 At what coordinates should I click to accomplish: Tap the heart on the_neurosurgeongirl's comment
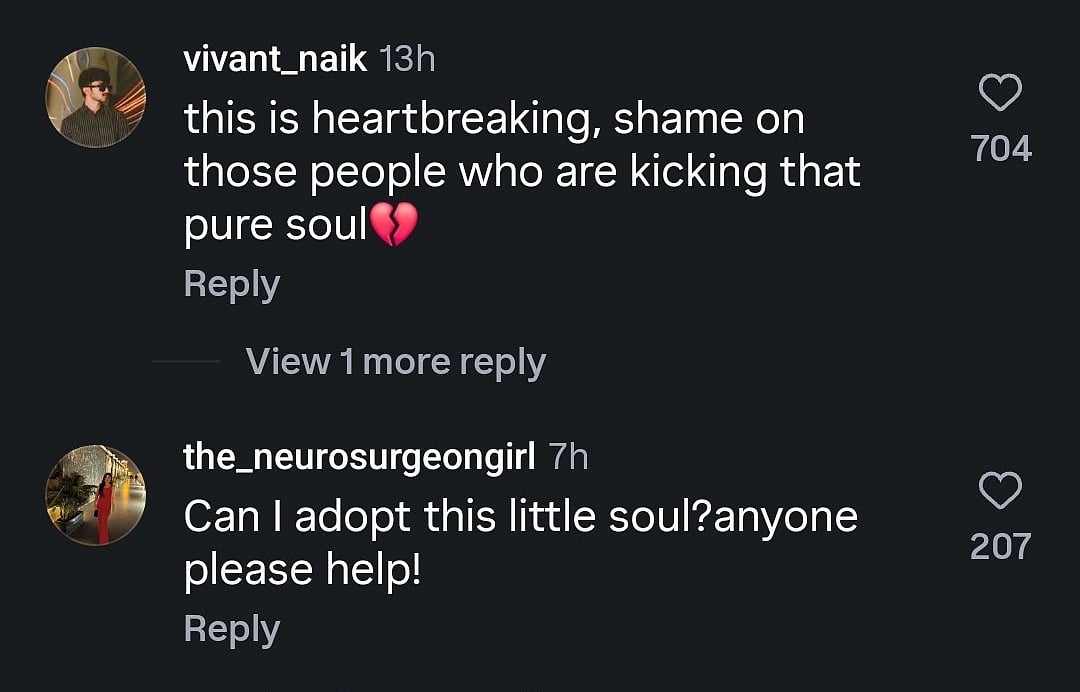(1000, 492)
